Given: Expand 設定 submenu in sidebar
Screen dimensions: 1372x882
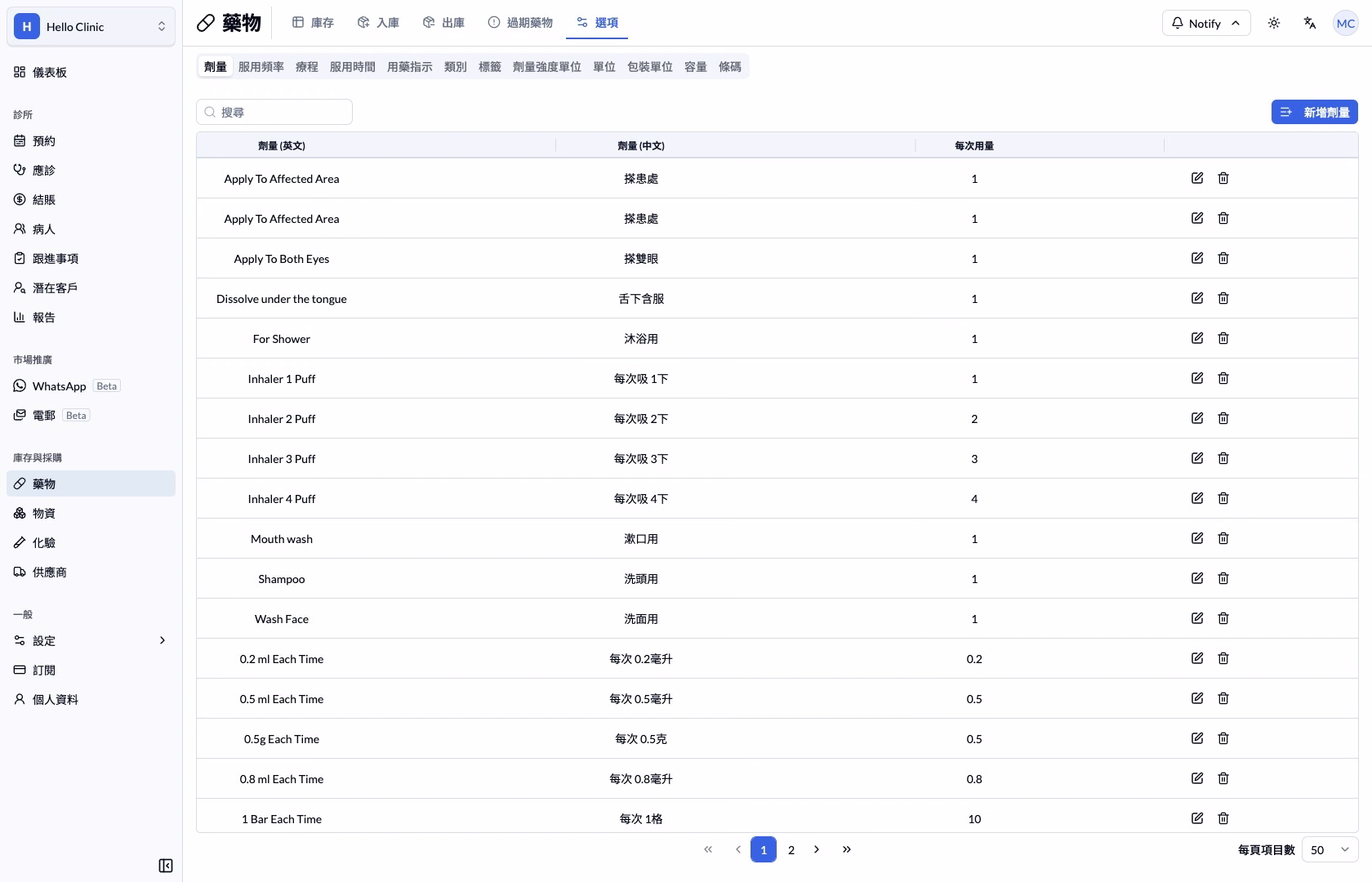Looking at the screenshot, I should [x=91, y=641].
